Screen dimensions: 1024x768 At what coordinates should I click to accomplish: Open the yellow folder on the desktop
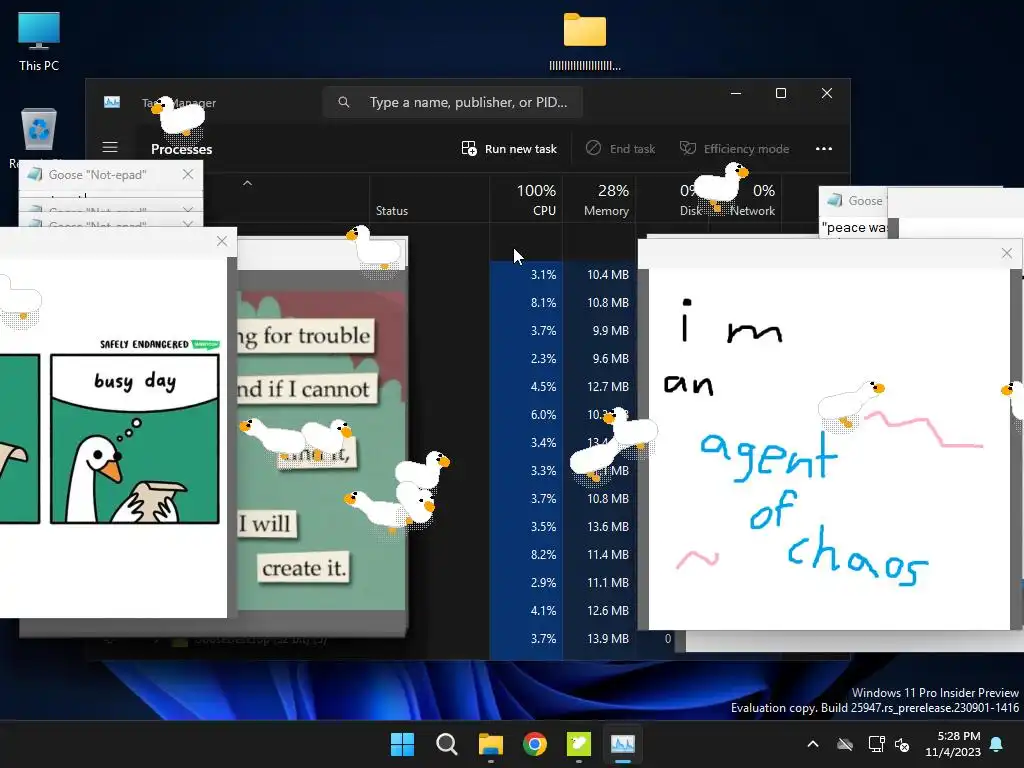pyautogui.click(x=584, y=41)
